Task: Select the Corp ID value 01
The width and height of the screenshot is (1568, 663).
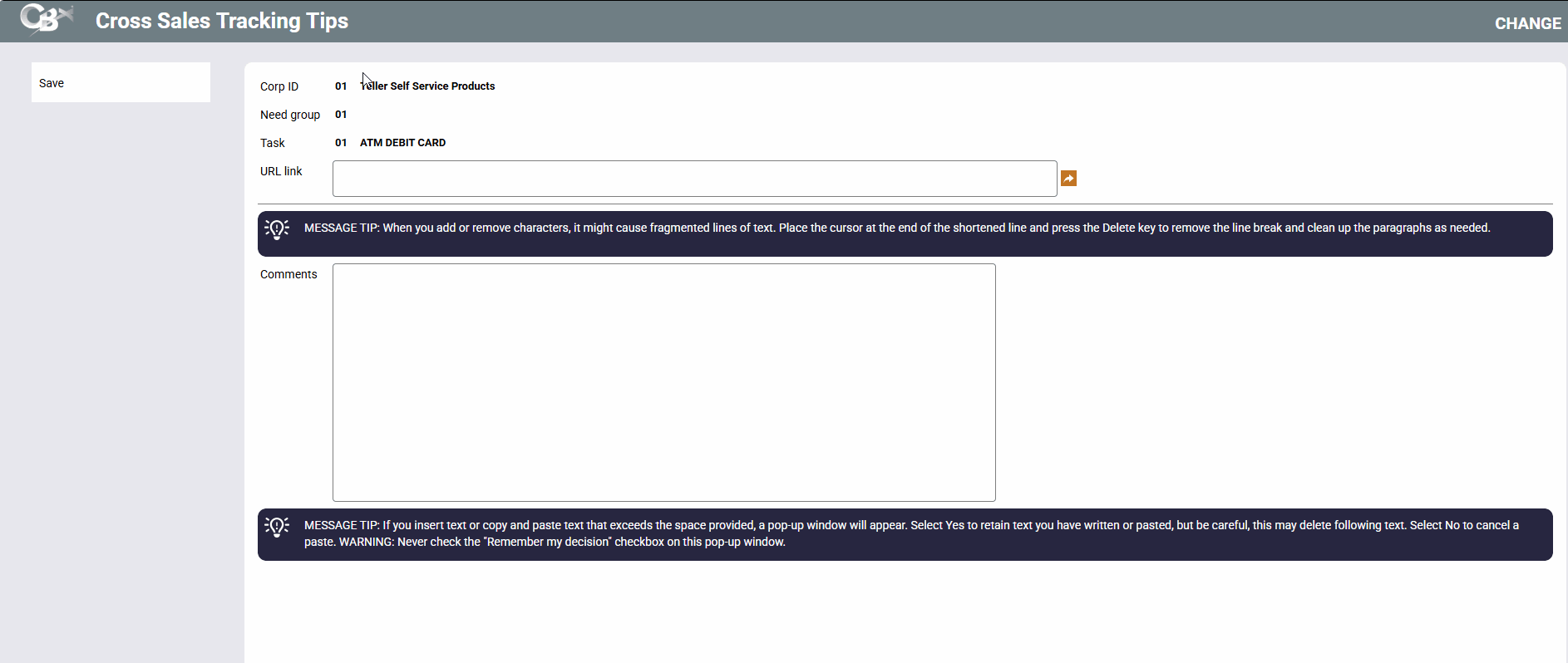Action: click(341, 86)
